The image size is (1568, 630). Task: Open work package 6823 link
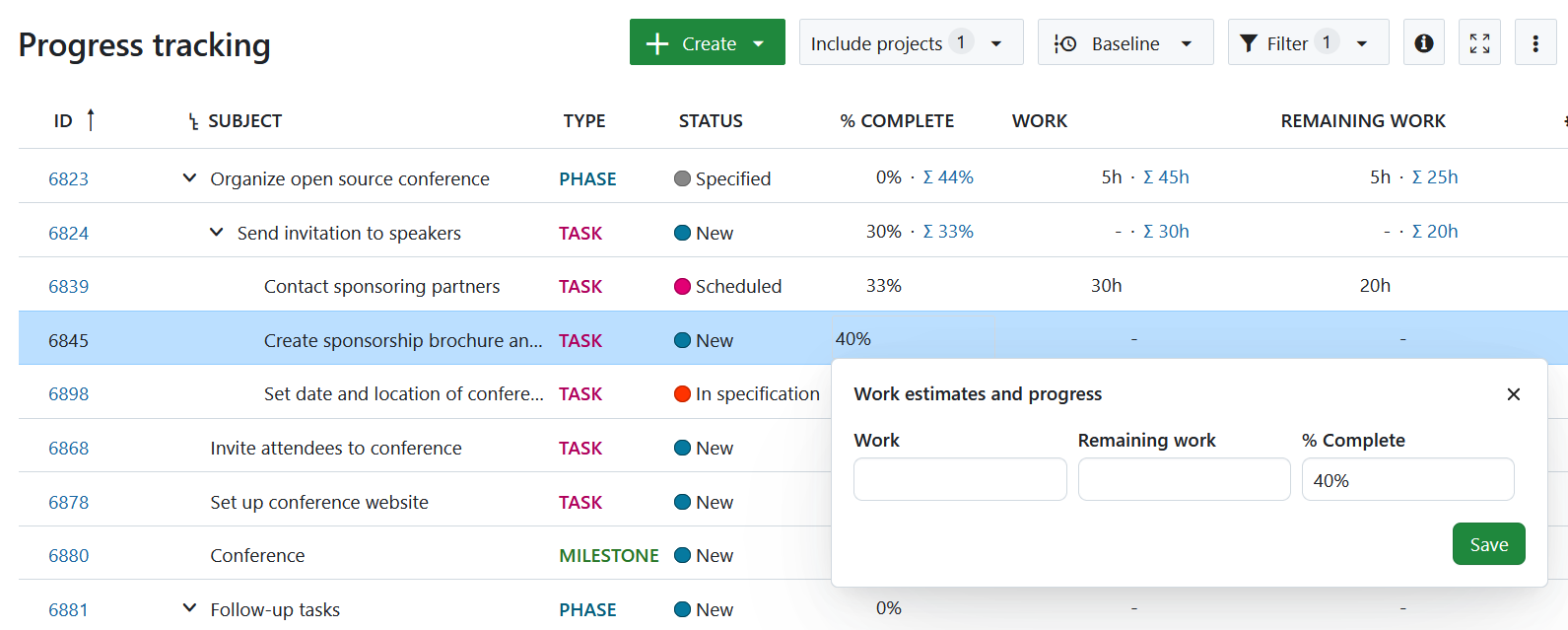[x=69, y=179]
